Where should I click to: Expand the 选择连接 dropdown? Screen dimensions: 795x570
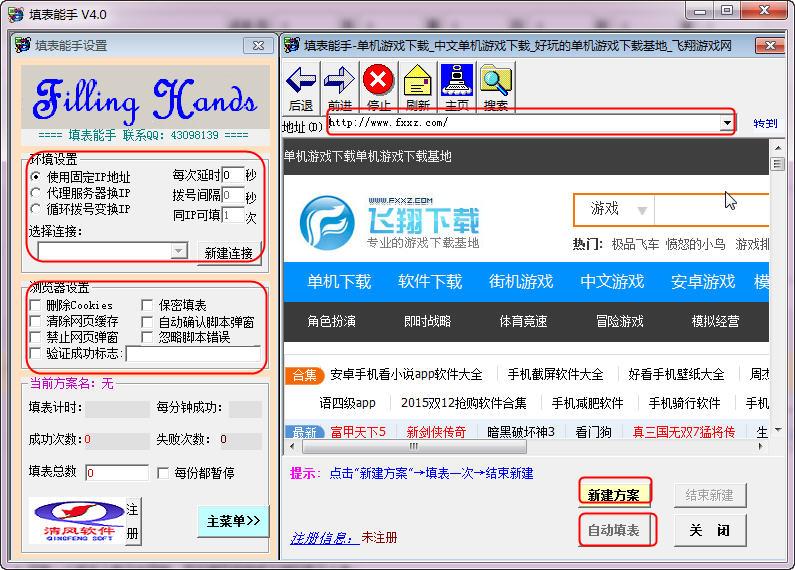pos(178,251)
